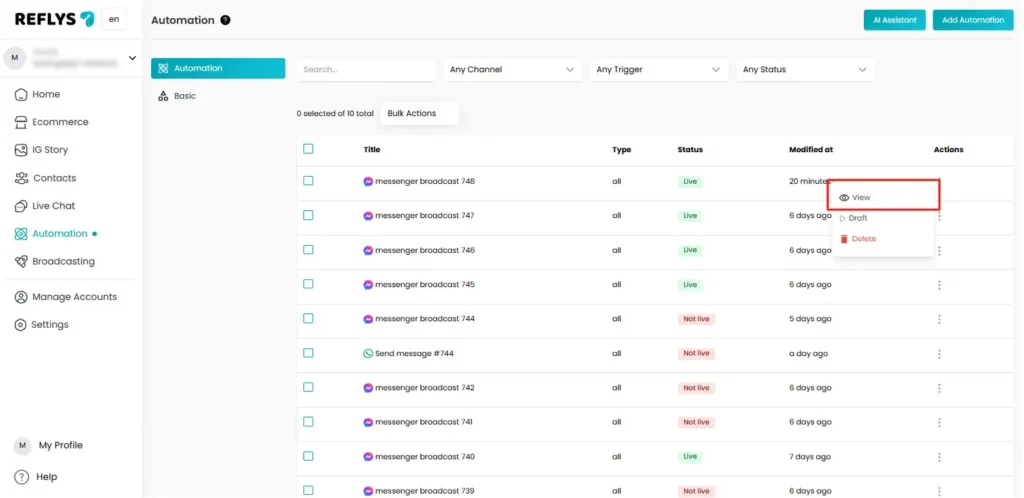Viewport: 1024px width, 498px height.
Task: Check the box for messenger broadcast 745
Action: pyautogui.click(x=308, y=284)
